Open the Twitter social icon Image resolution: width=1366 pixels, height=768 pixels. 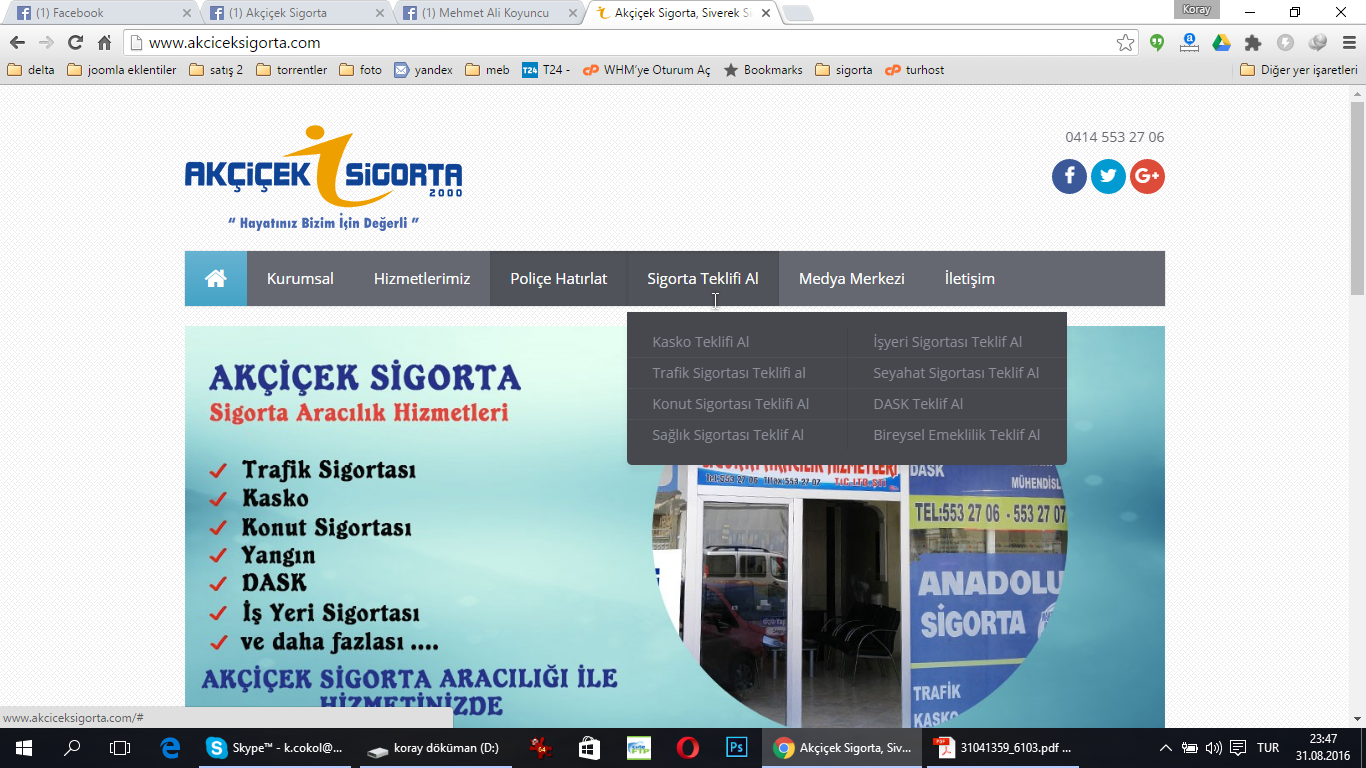(x=1108, y=177)
